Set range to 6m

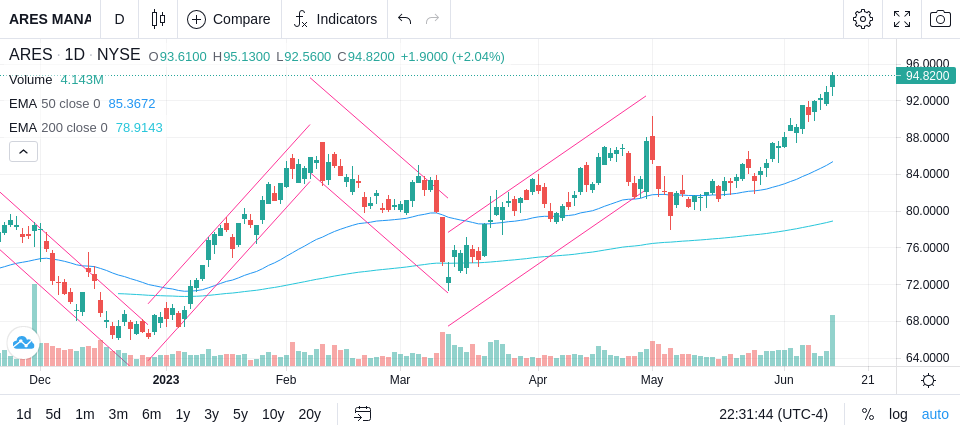pyautogui.click(x=151, y=415)
